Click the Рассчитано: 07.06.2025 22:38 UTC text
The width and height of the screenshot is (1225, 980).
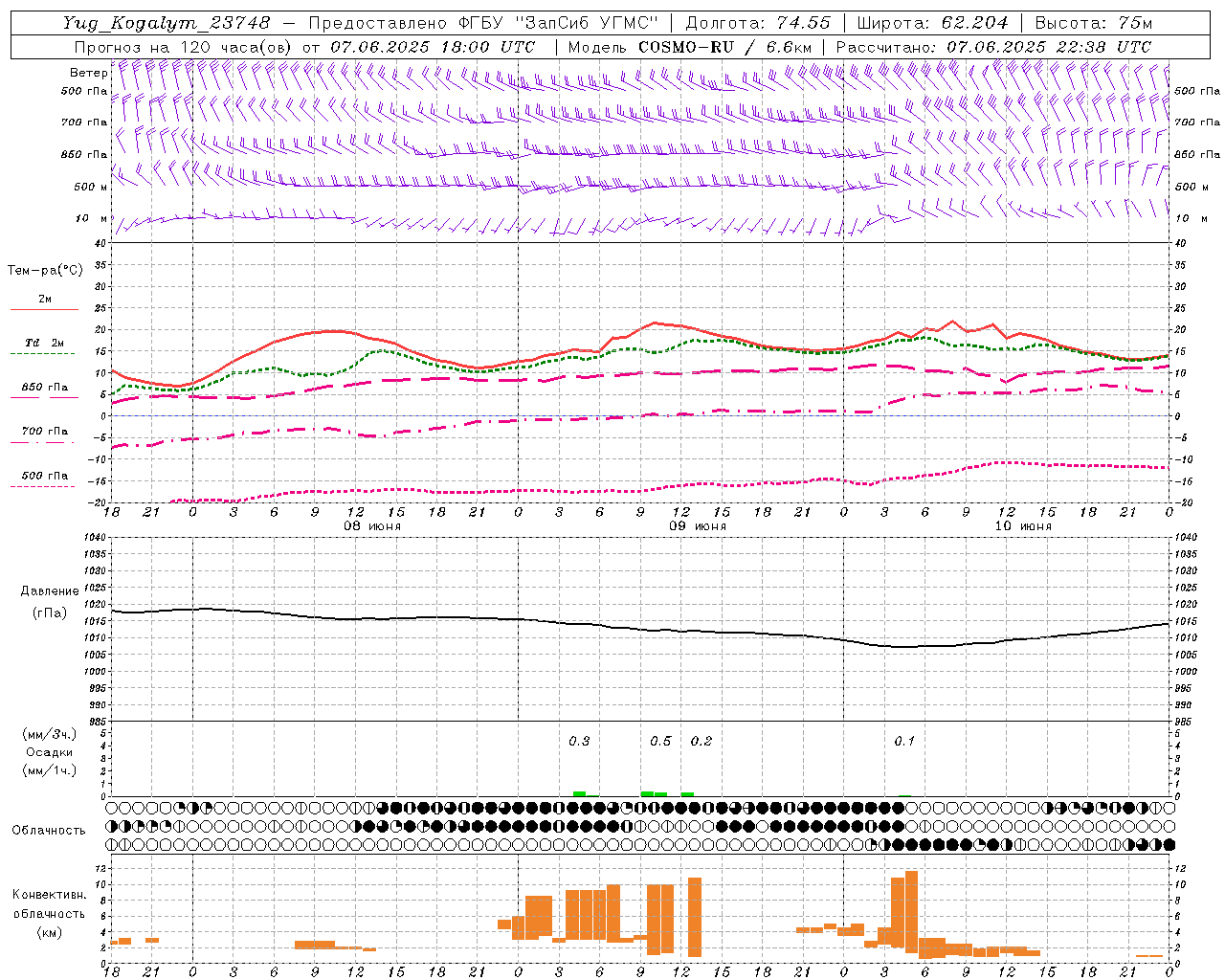[x=993, y=47]
